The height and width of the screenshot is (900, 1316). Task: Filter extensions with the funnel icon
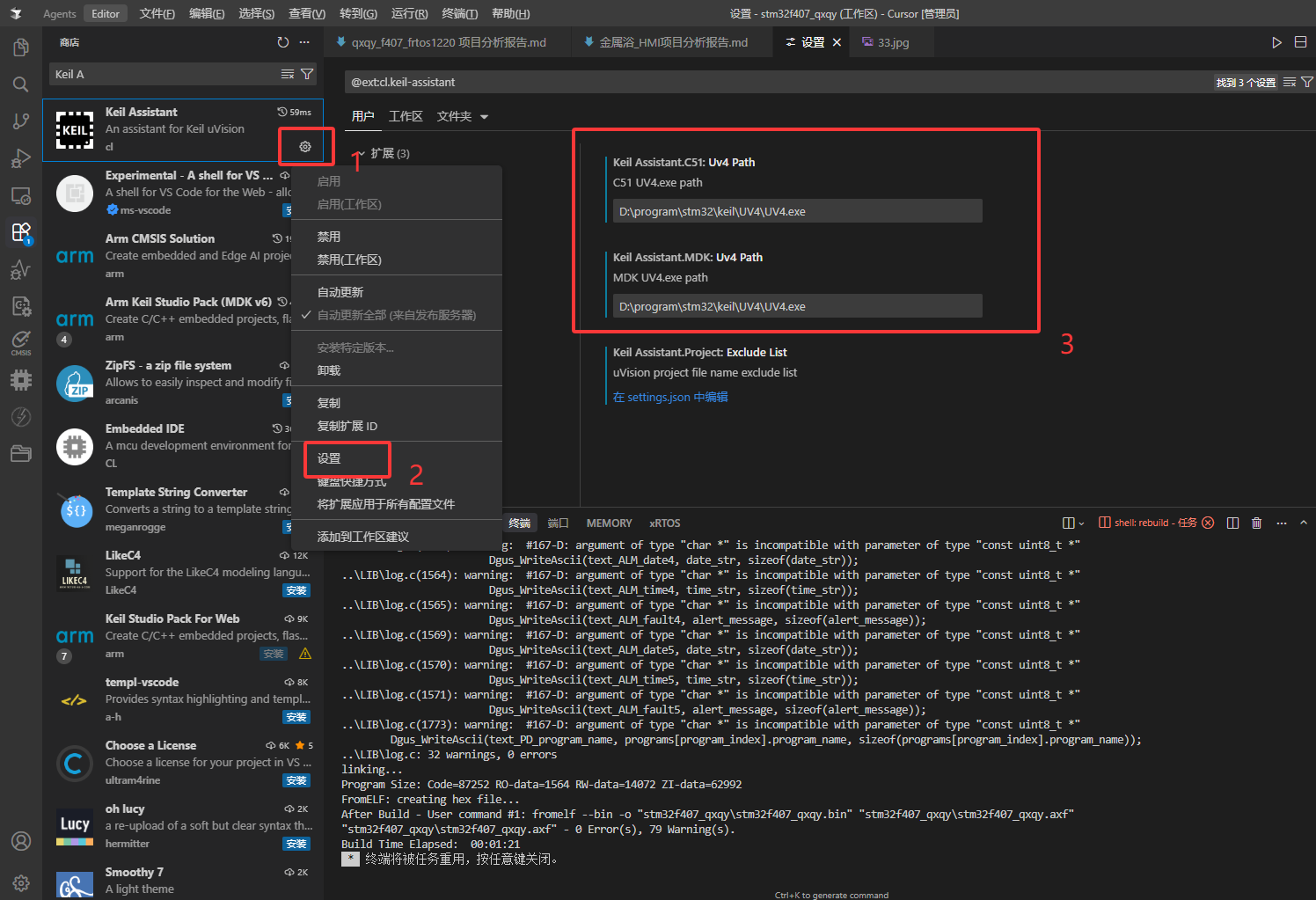[307, 74]
